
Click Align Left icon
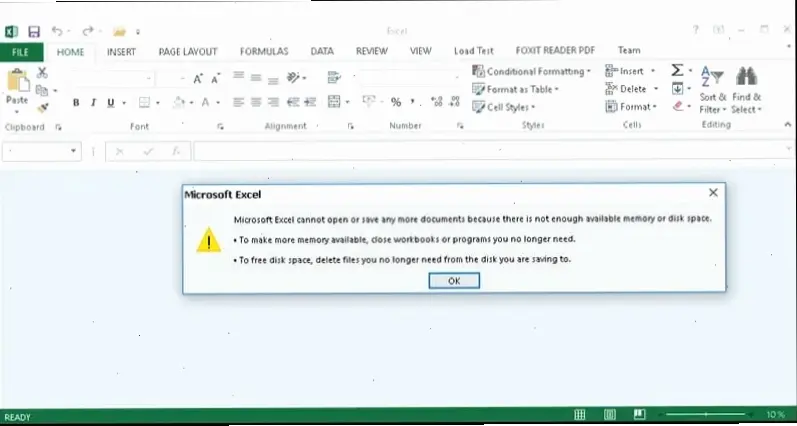238,102
